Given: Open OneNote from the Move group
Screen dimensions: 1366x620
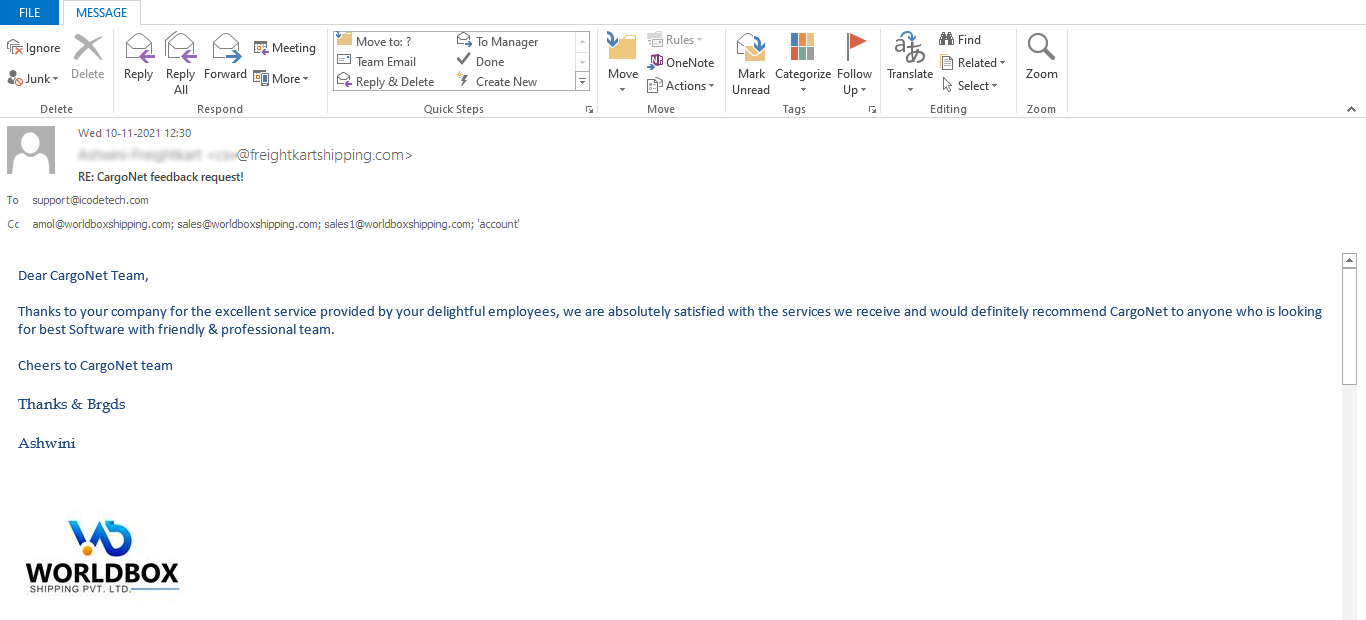Looking at the screenshot, I should point(681,62).
